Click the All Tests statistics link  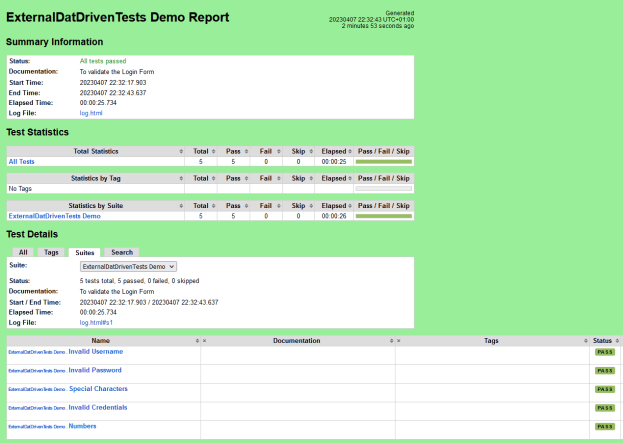coord(21,161)
